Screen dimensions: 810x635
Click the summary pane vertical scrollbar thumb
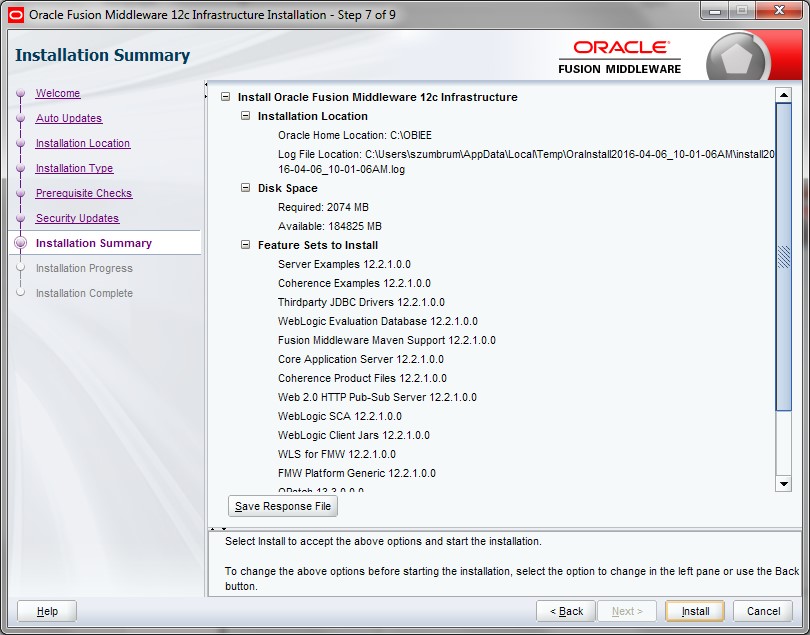[784, 255]
